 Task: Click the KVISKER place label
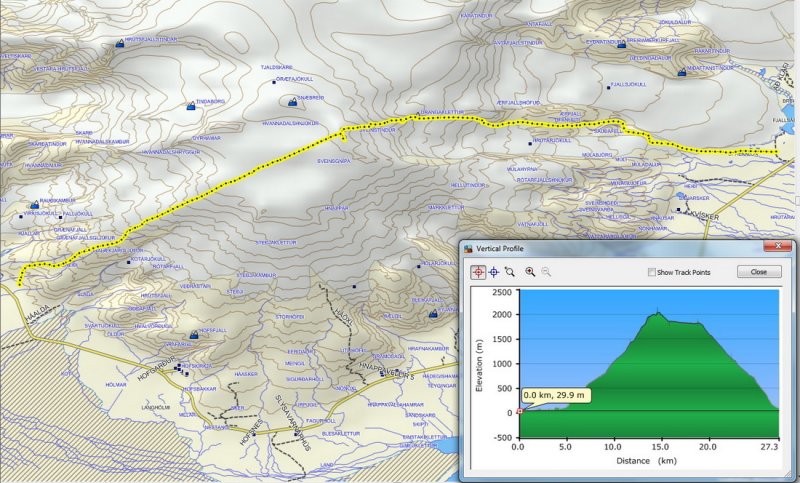coord(705,218)
